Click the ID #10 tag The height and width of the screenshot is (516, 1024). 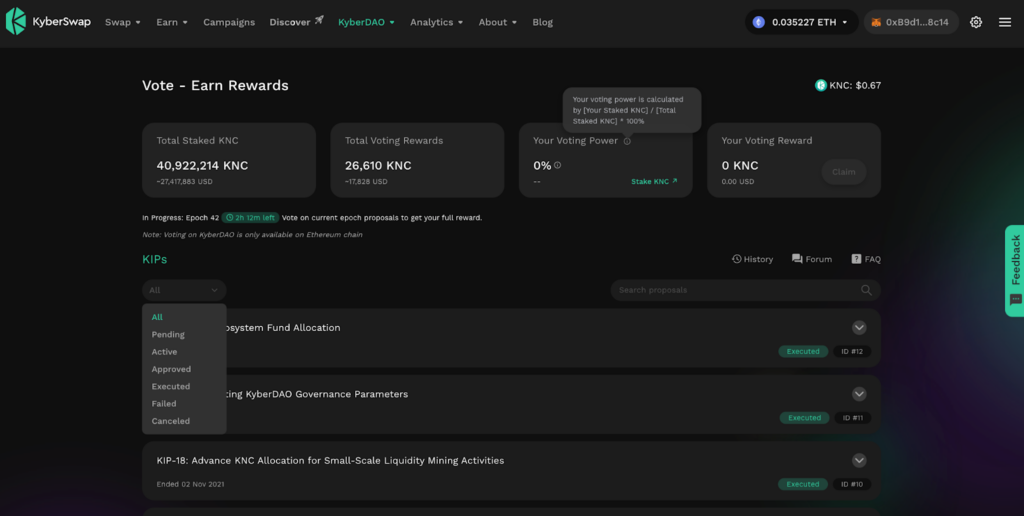click(x=852, y=484)
